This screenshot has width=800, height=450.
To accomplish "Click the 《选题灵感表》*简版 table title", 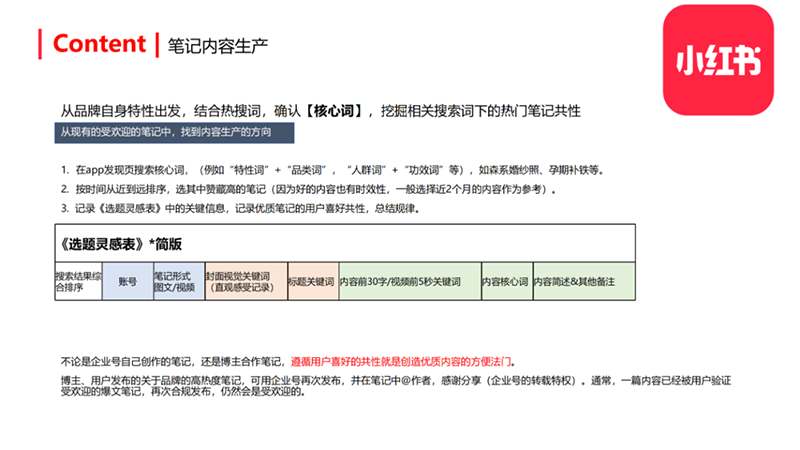I will 120,244.
